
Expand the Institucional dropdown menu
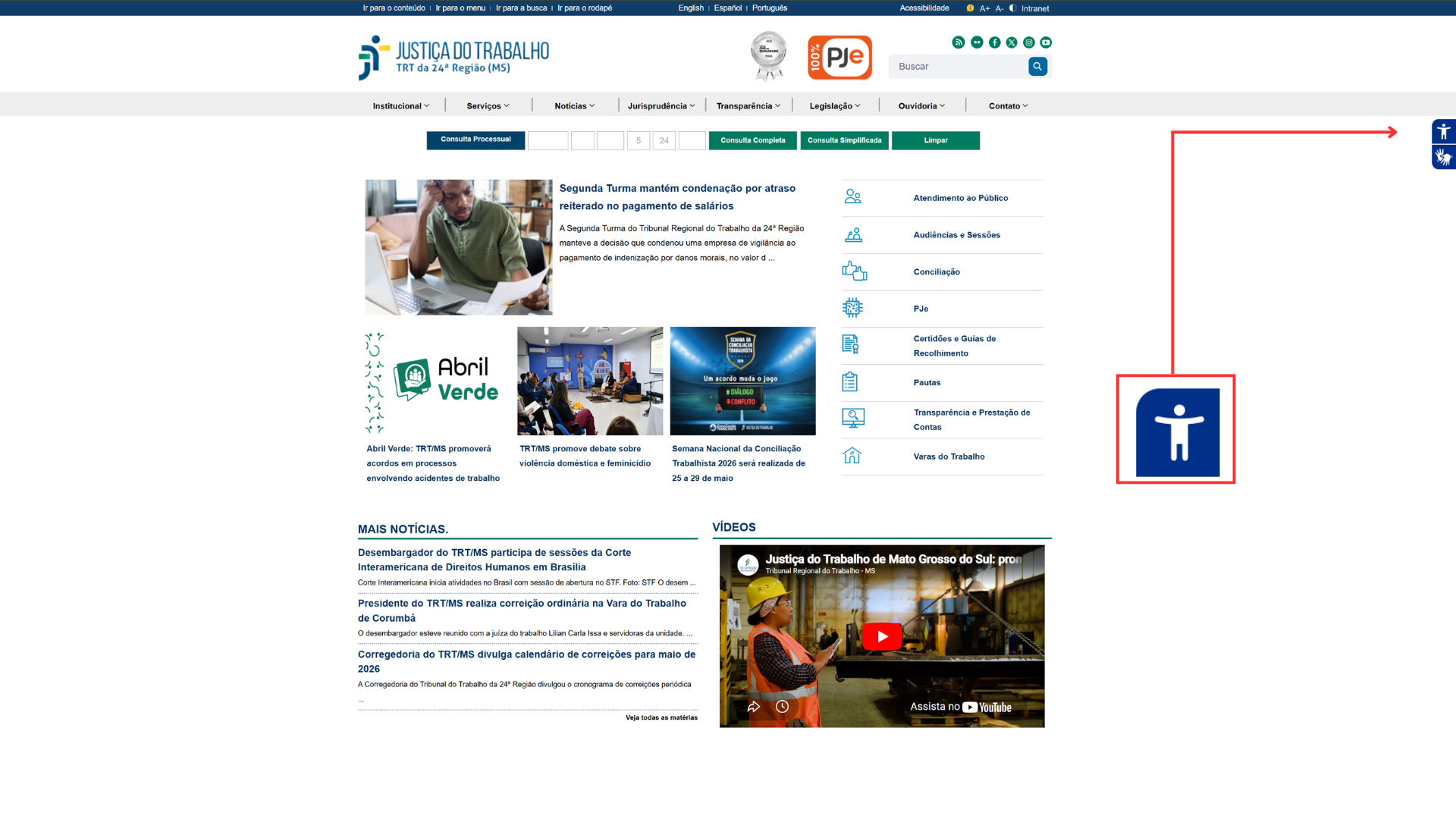click(400, 106)
